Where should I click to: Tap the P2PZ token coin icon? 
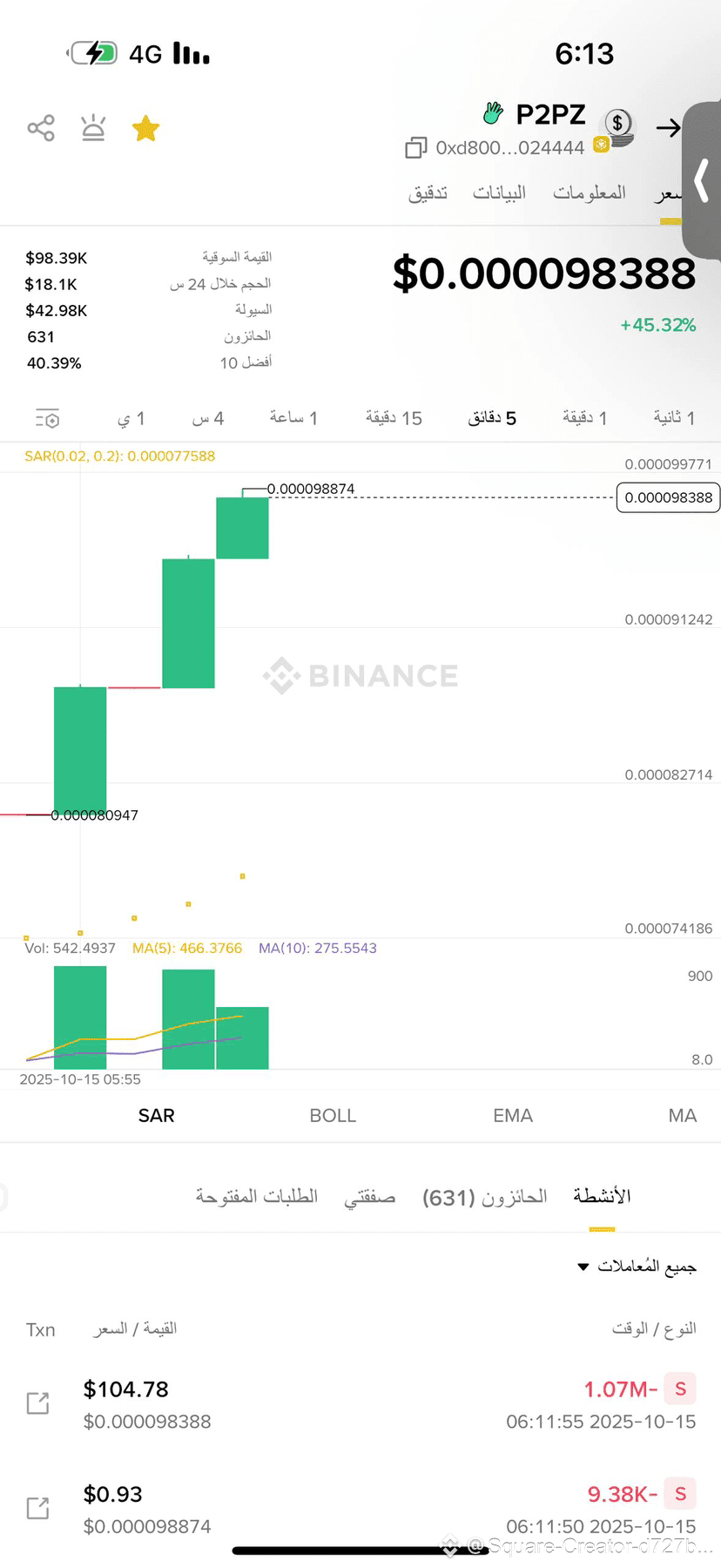(617, 126)
